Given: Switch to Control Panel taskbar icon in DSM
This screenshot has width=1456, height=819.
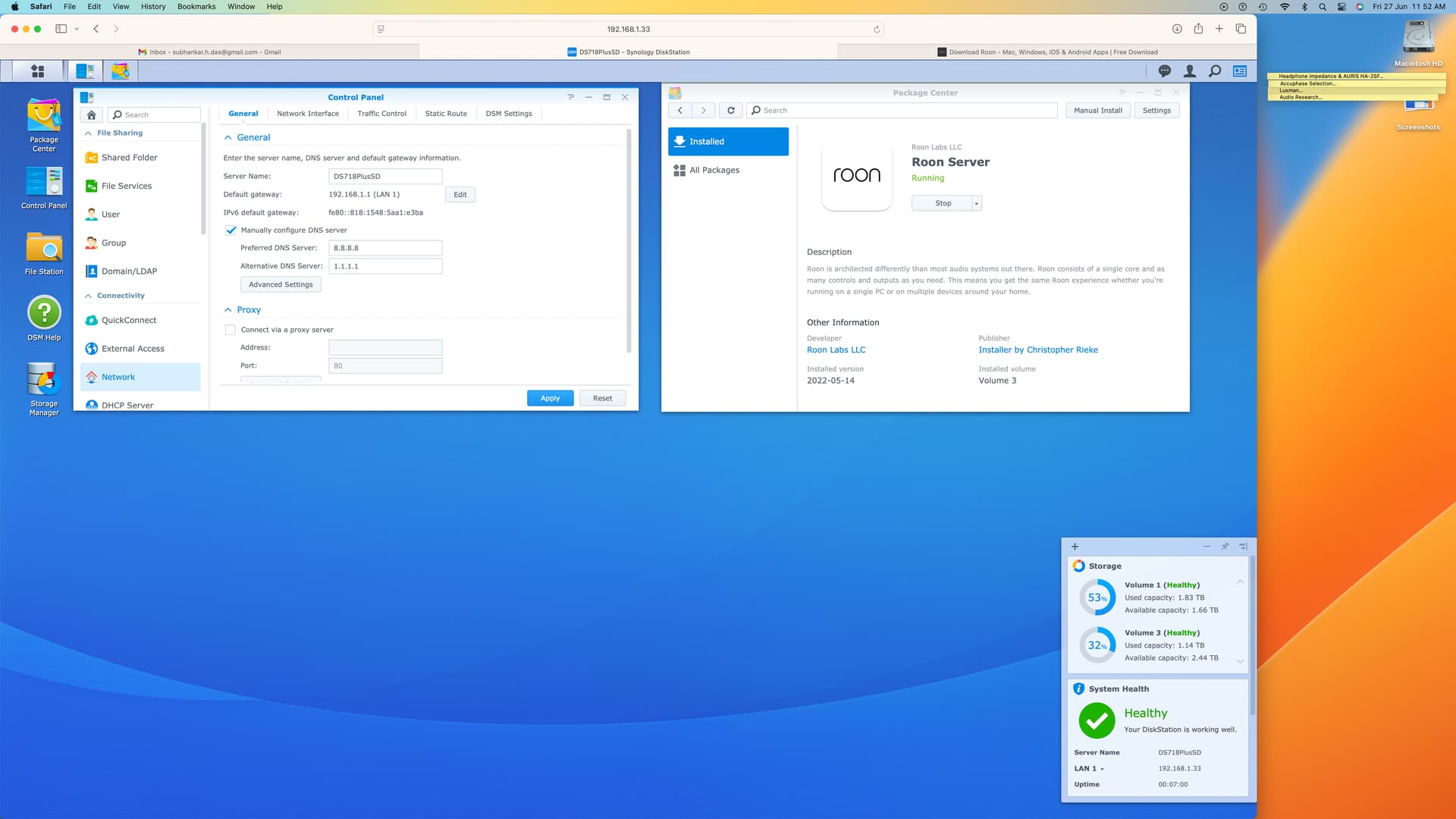Looking at the screenshot, I should coord(85,71).
